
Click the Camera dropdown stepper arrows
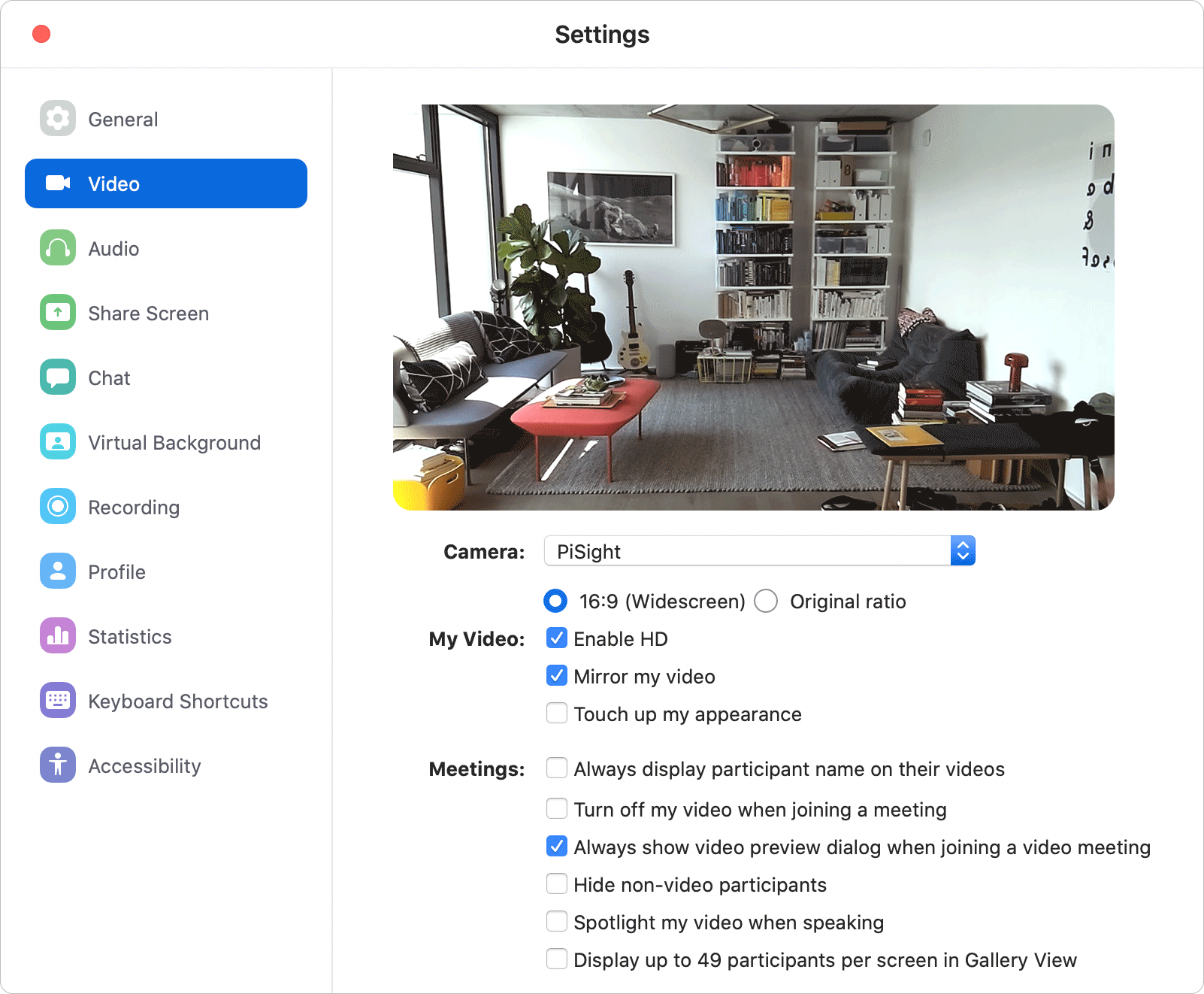click(963, 550)
